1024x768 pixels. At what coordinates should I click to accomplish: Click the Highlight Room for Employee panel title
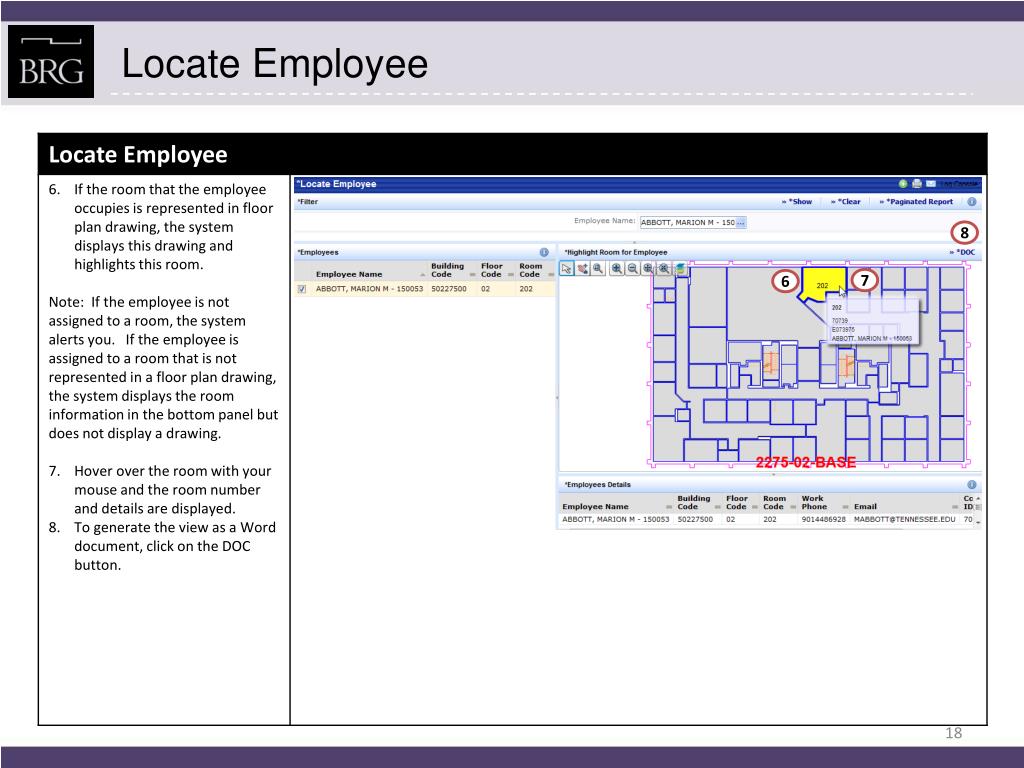click(x=616, y=252)
